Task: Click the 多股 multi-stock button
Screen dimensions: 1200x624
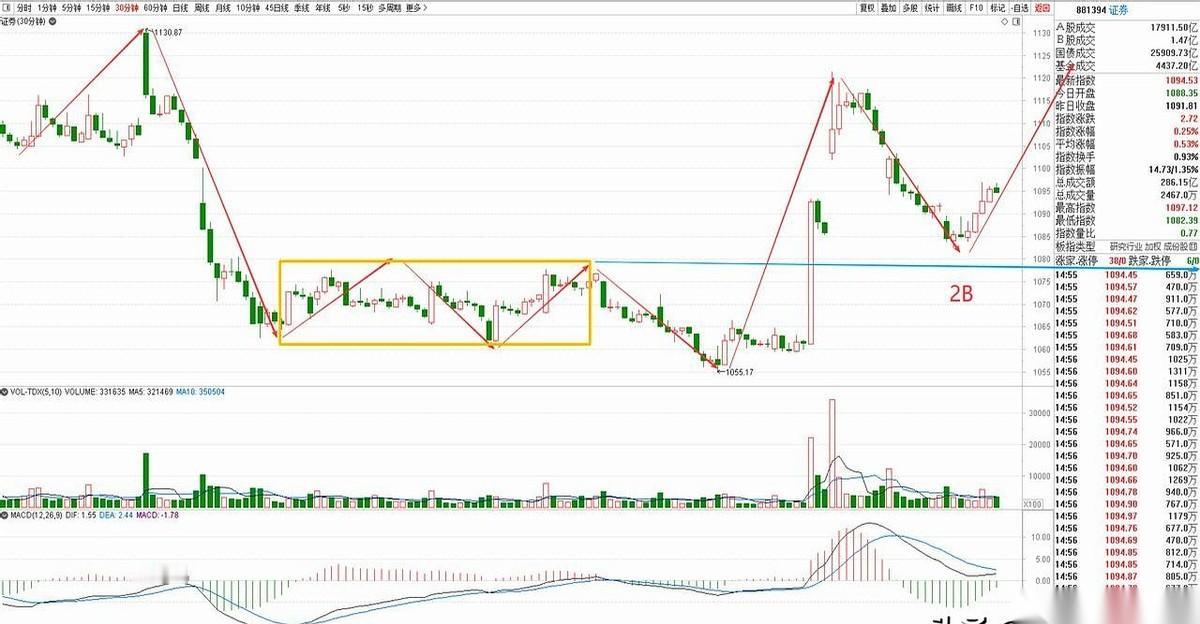Action: (910, 8)
